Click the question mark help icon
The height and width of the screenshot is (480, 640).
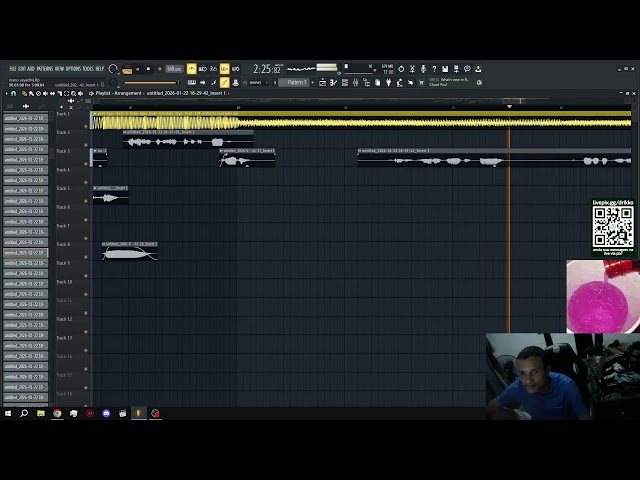[x=434, y=69]
